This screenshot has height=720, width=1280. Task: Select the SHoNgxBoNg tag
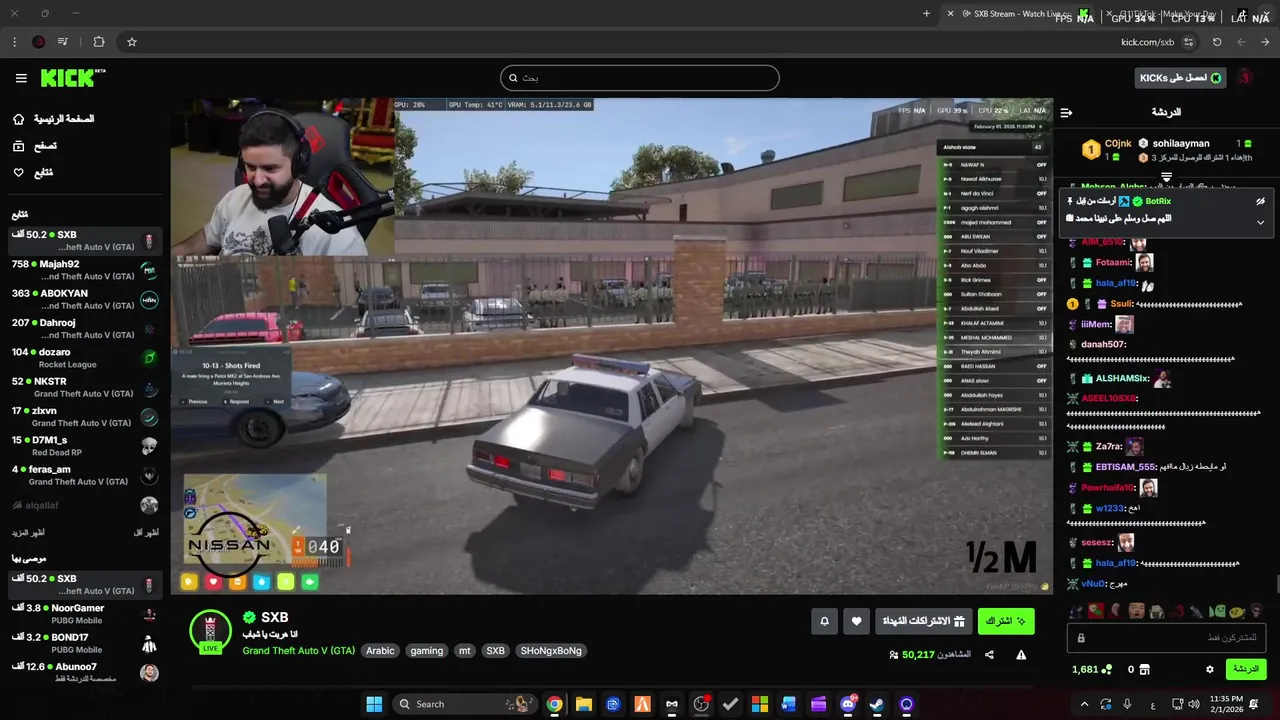click(550, 650)
